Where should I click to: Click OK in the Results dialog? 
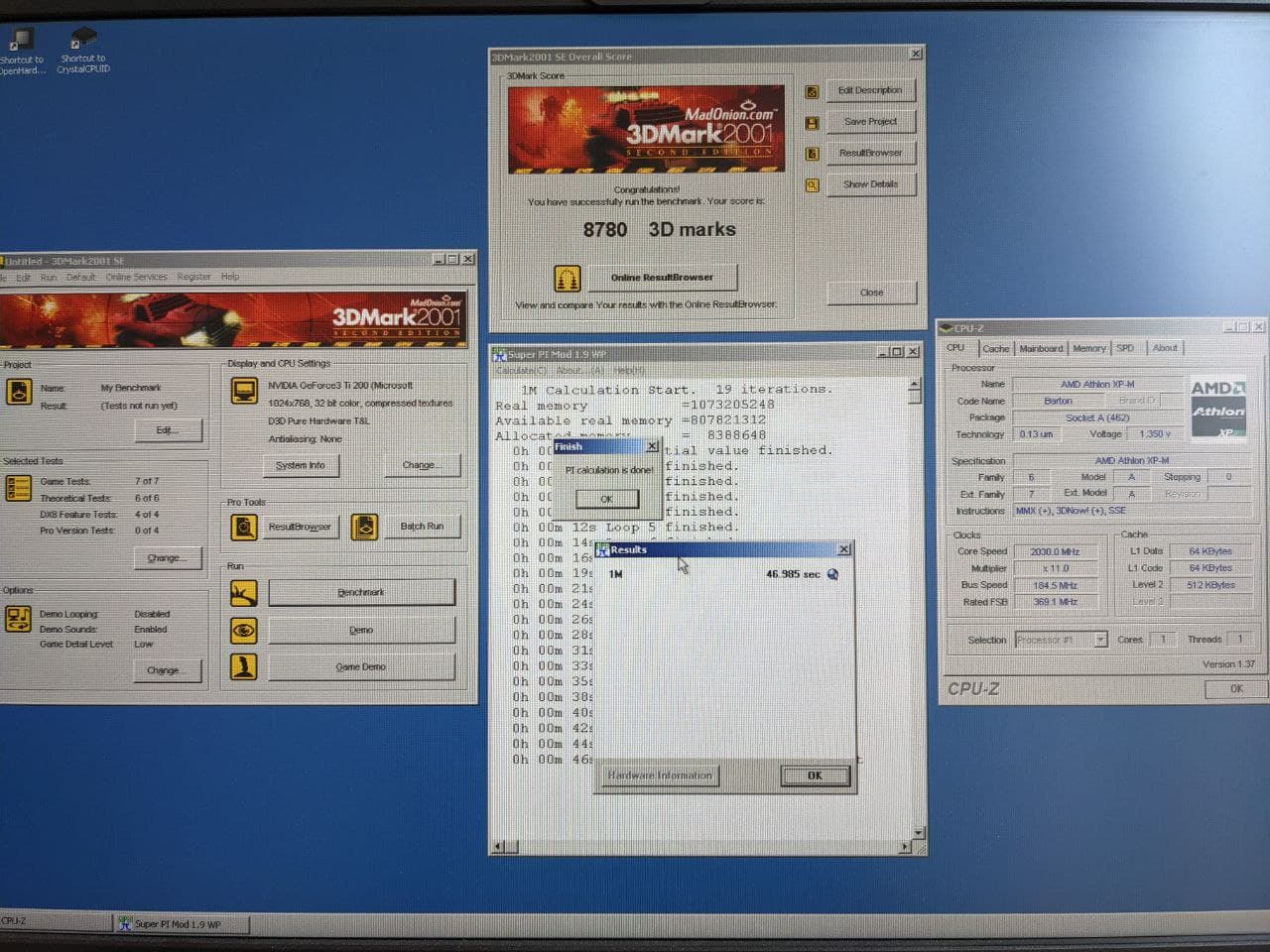pyautogui.click(x=815, y=775)
